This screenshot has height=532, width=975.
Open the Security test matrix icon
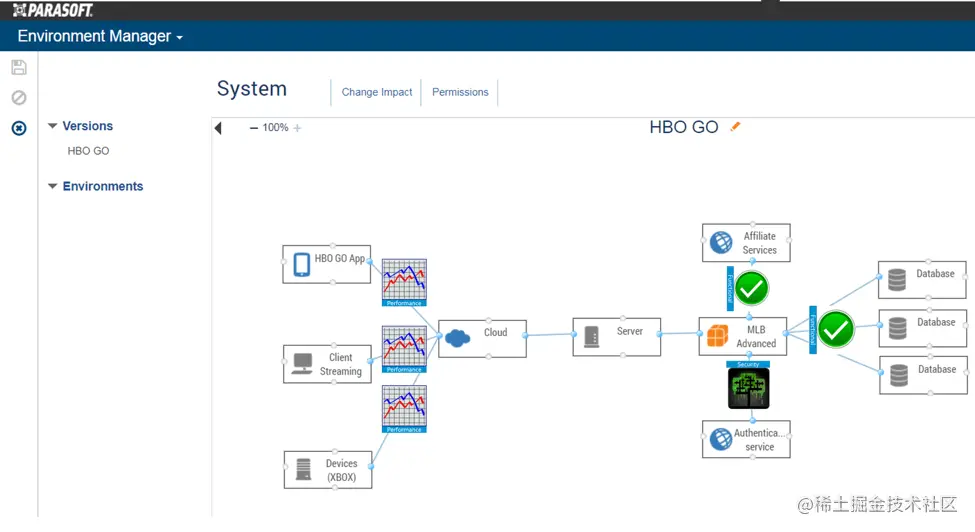pyautogui.click(x=749, y=388)
